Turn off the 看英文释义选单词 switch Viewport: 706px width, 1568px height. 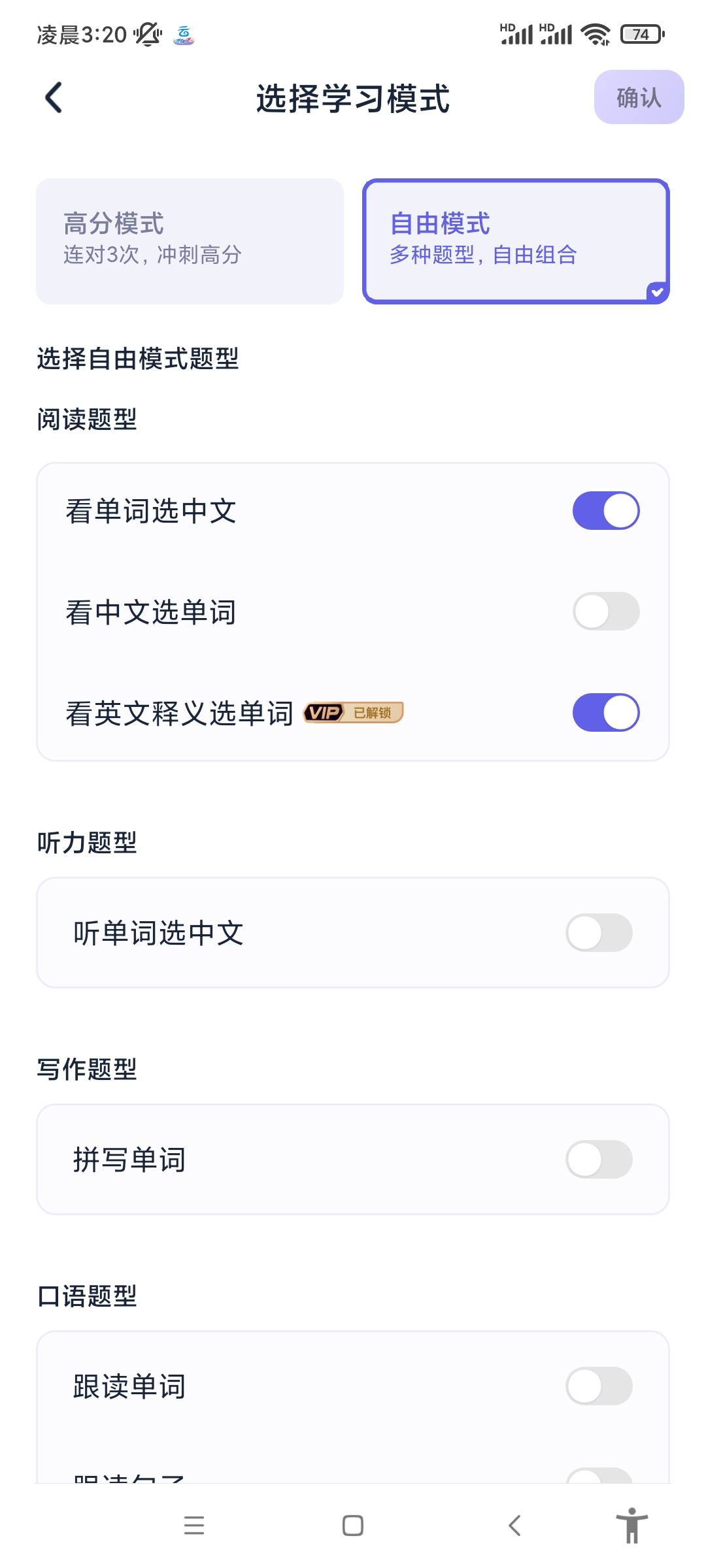(606, 712)
